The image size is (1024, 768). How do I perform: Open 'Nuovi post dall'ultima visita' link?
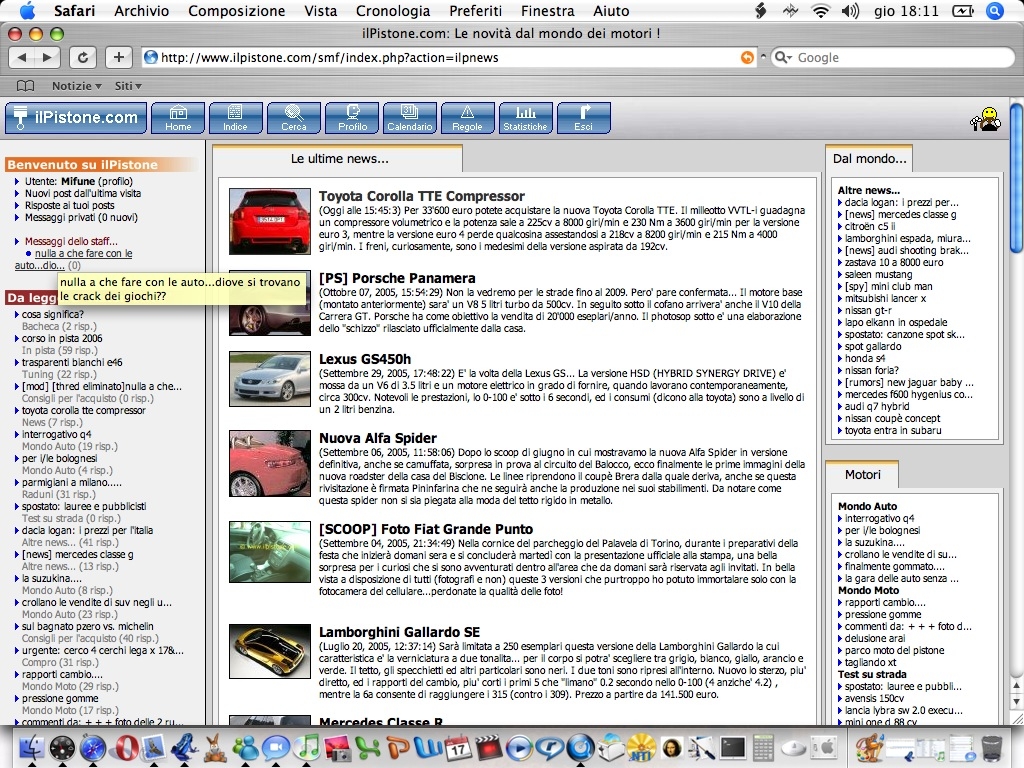pos(83,193)
